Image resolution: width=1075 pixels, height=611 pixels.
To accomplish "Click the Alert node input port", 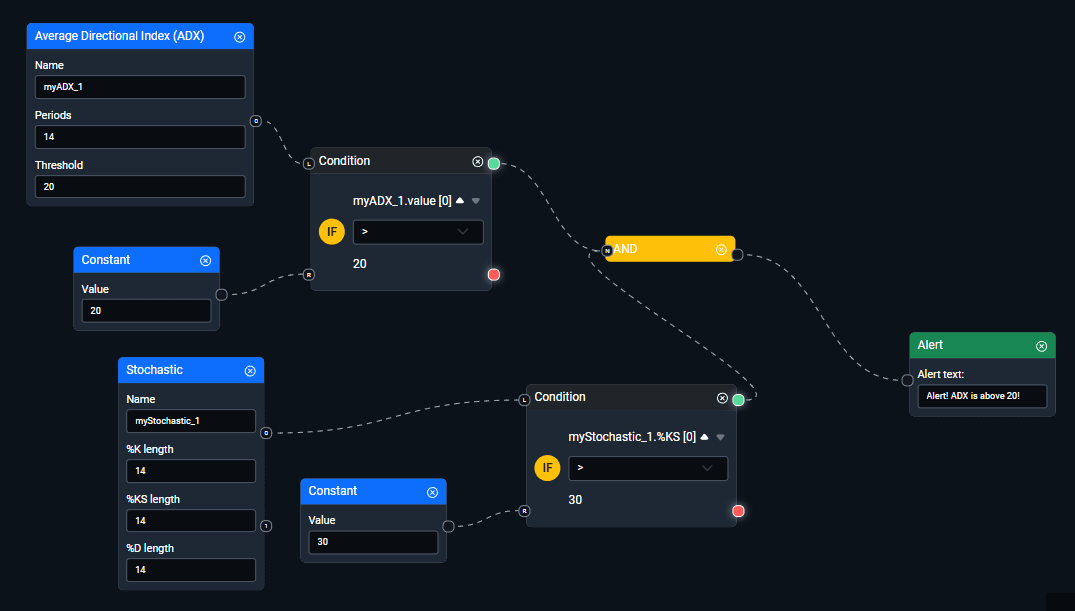I will (x=907, y=380).
